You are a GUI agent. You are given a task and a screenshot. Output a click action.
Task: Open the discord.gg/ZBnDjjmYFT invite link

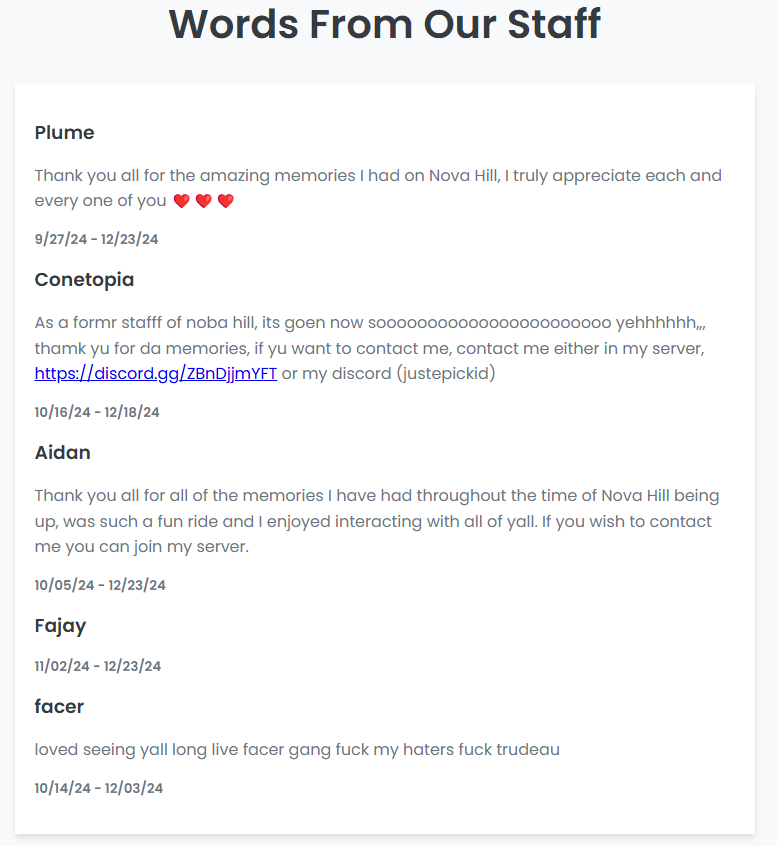155,374
